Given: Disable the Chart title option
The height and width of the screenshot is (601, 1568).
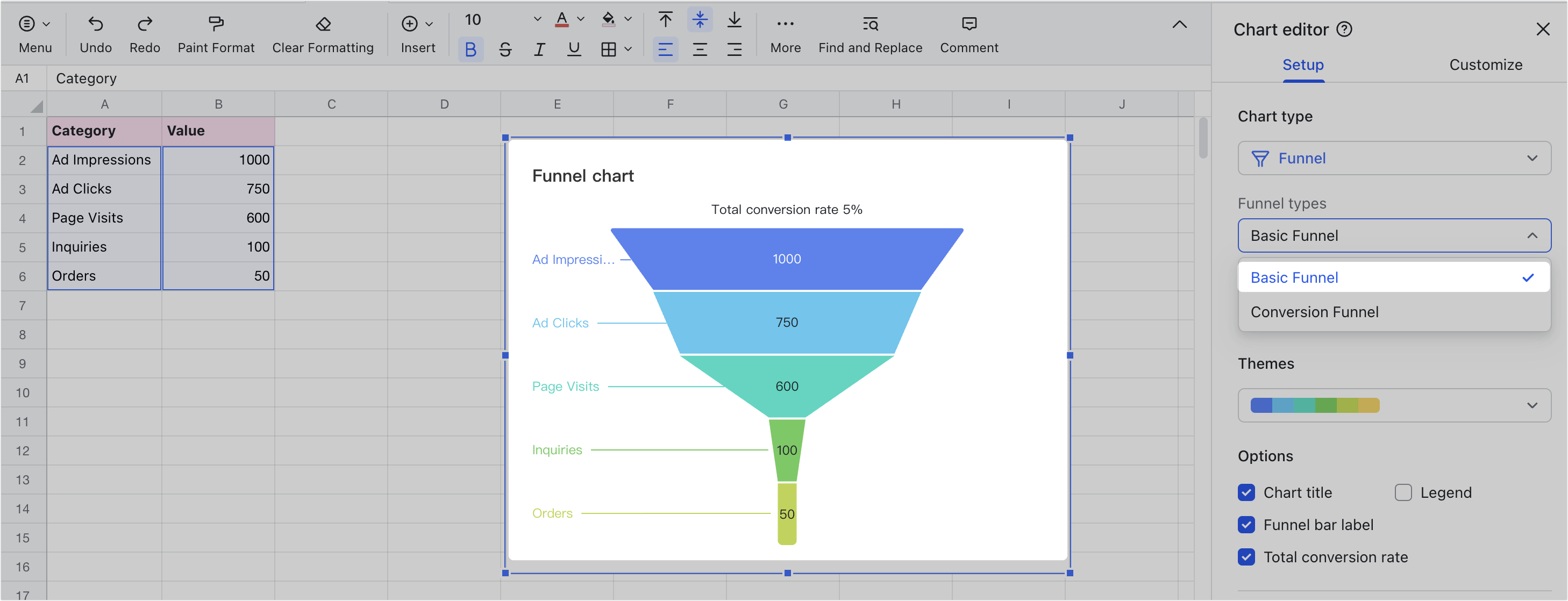Looking at the screenshot, I should (x=1246, y=492).
